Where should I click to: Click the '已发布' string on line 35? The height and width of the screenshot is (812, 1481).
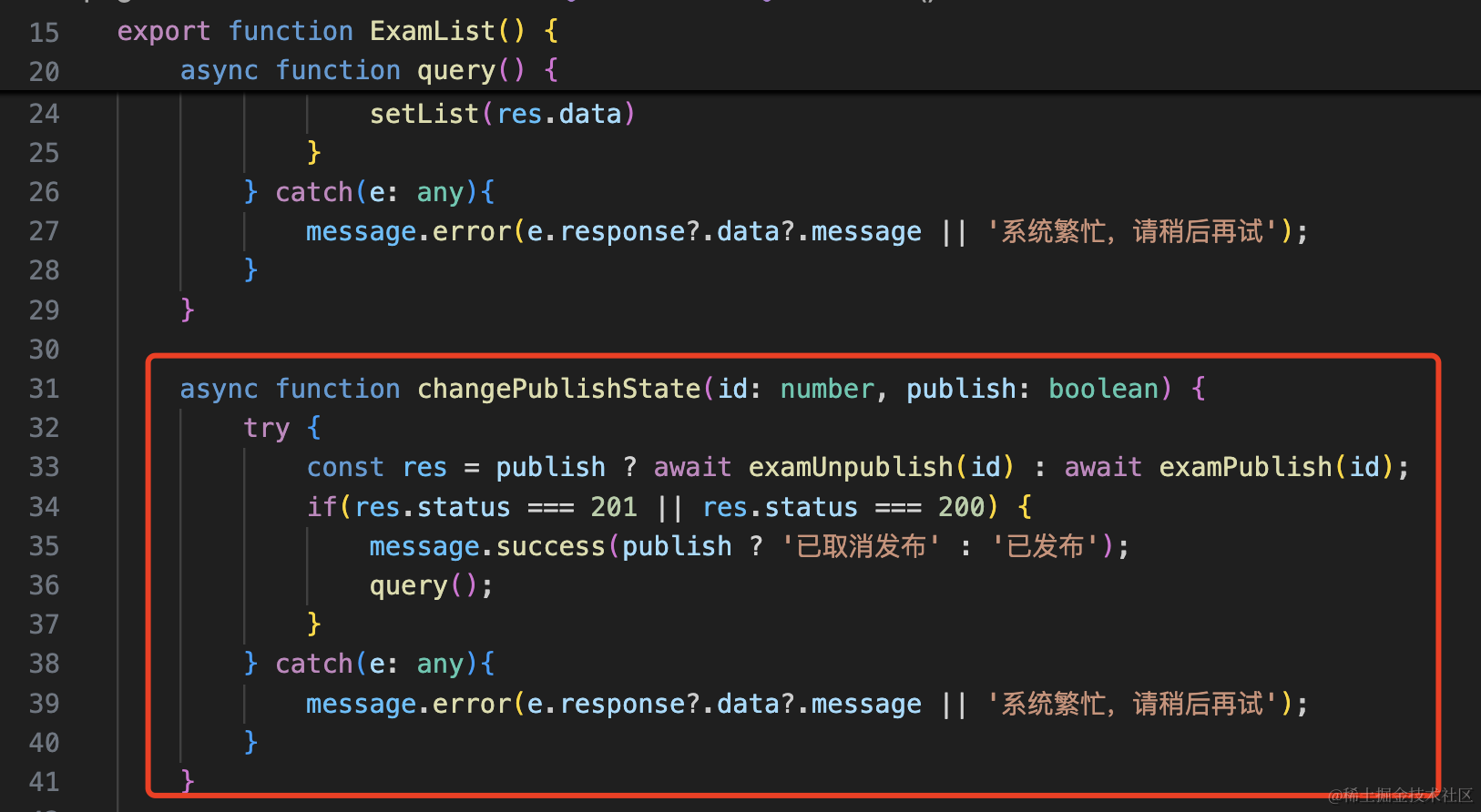[1046, 546]
